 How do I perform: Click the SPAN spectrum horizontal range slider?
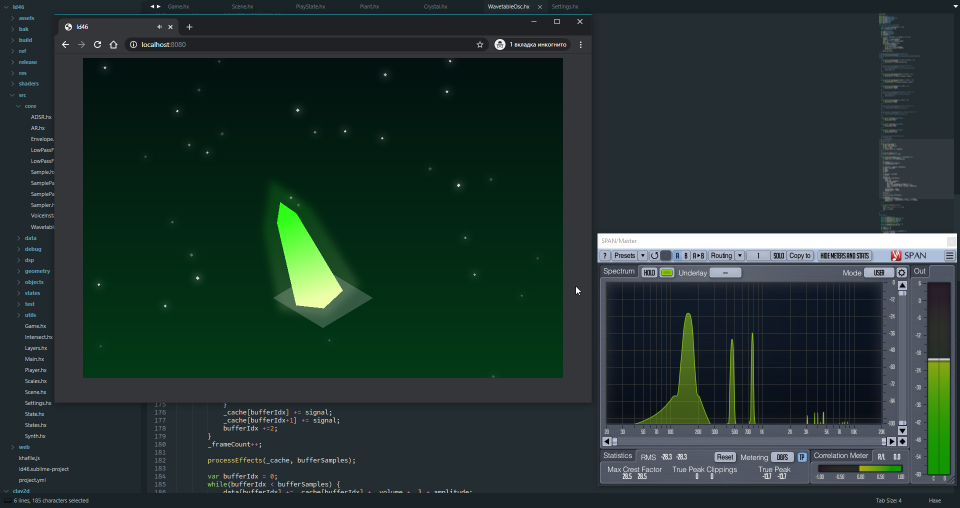749,441
